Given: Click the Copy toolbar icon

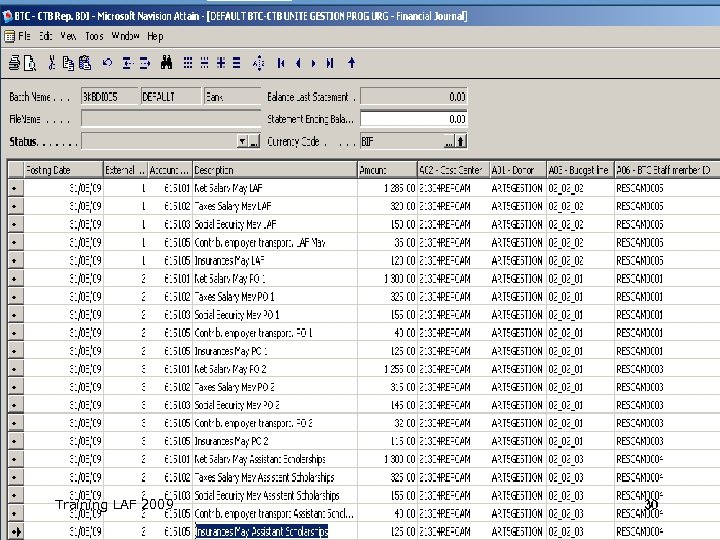Looking at the screenshot, I should 68,63.
